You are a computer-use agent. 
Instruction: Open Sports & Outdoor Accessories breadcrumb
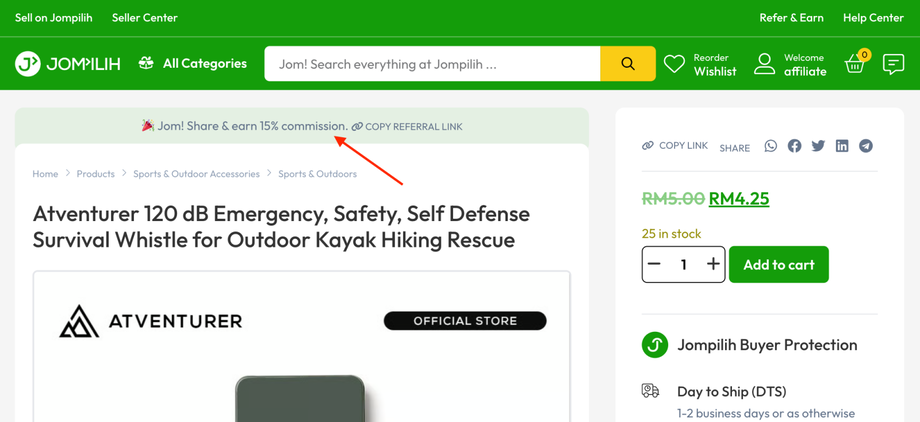coord(196,174)
